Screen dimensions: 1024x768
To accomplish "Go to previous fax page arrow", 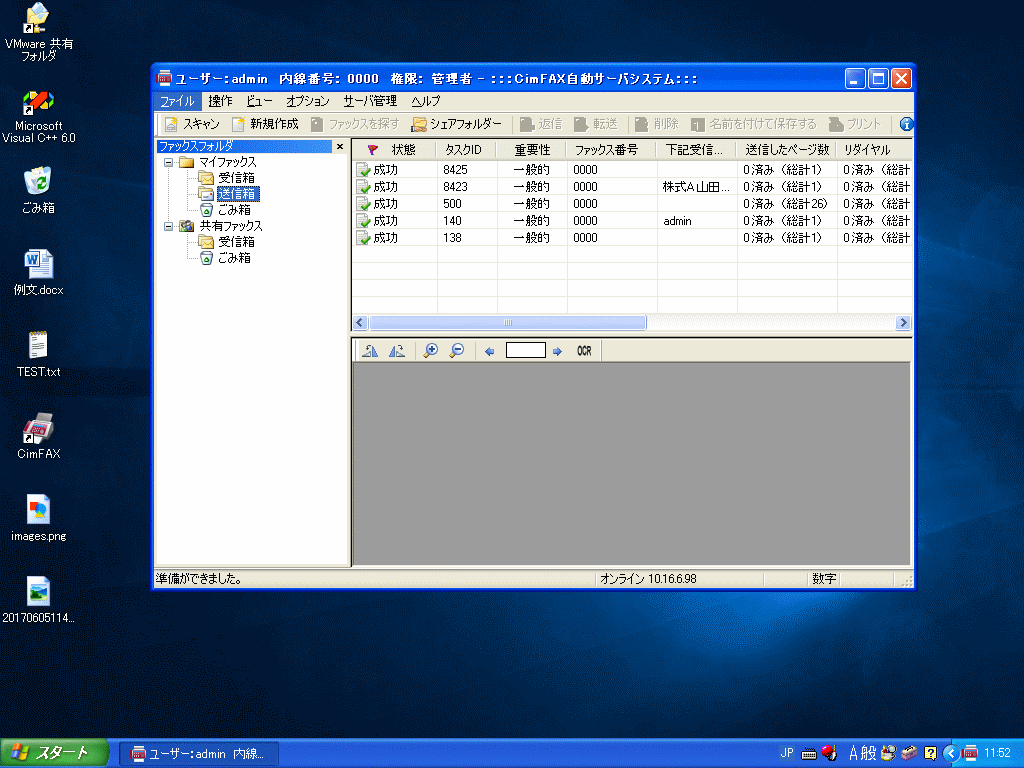I will (489, 351).
